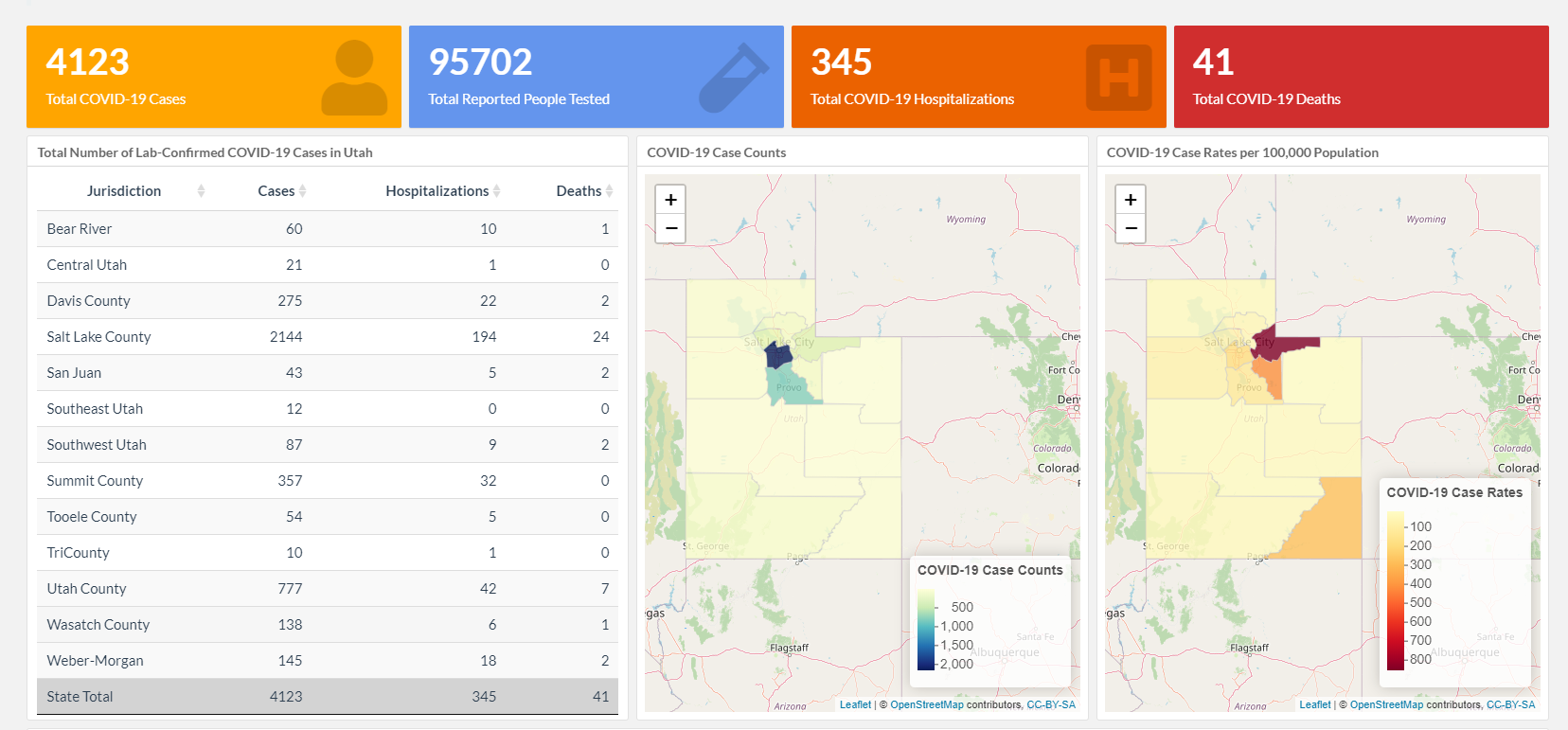
Task: Zoom in on the Case Rates map
Action: pyautogui.click(x=1131, y=200)
